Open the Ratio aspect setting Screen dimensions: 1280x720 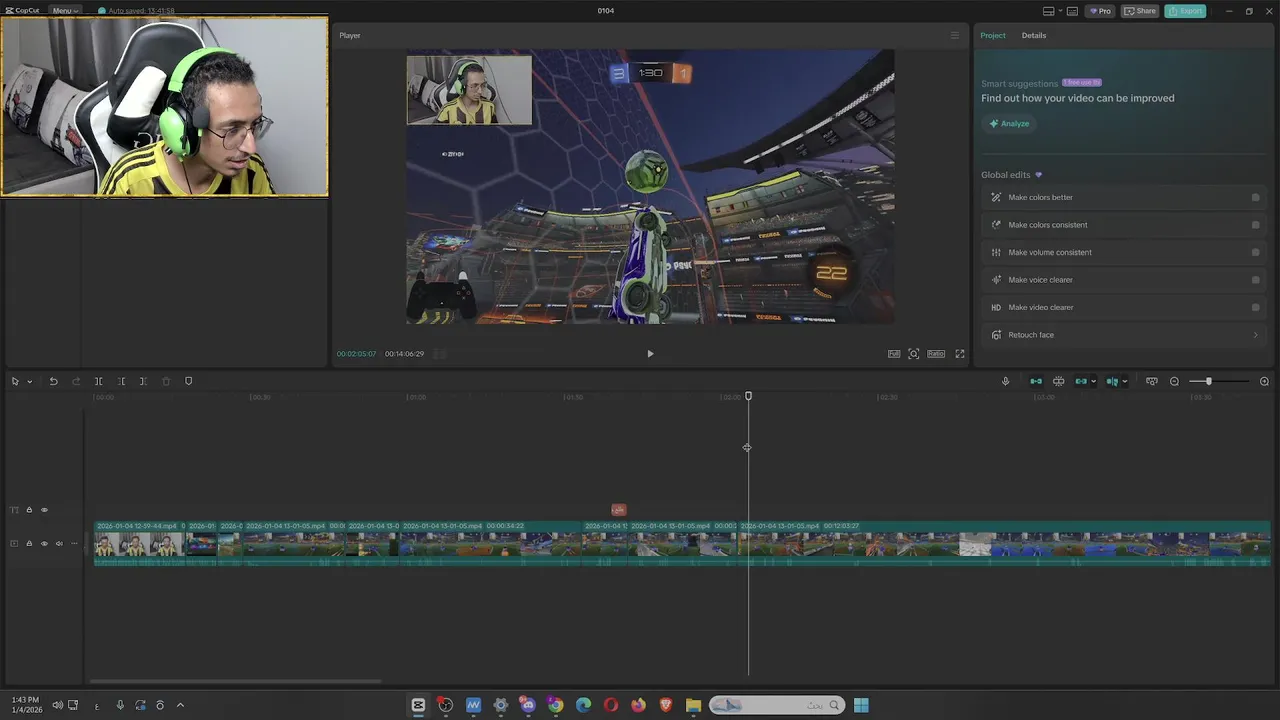click(x=936, y=353)
